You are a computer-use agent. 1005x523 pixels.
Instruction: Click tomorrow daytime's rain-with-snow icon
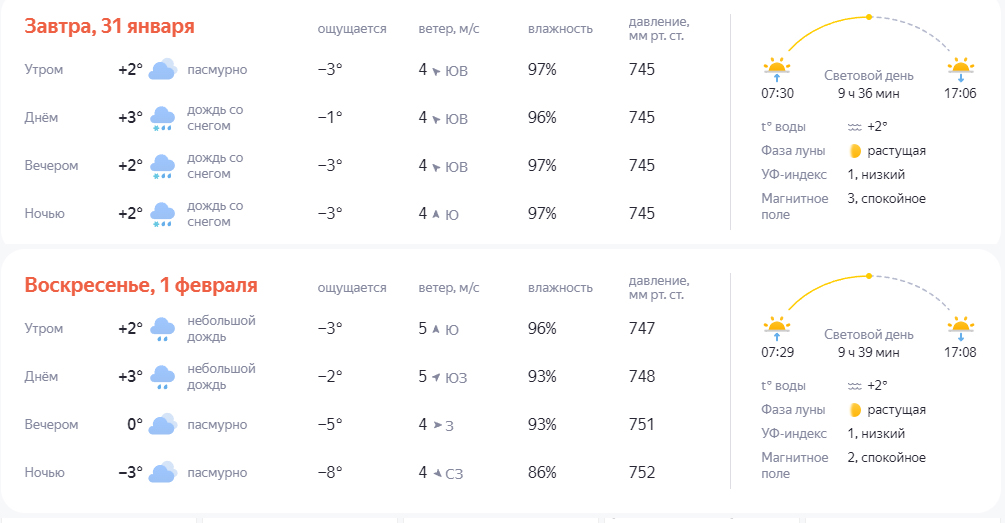[163, 118]
